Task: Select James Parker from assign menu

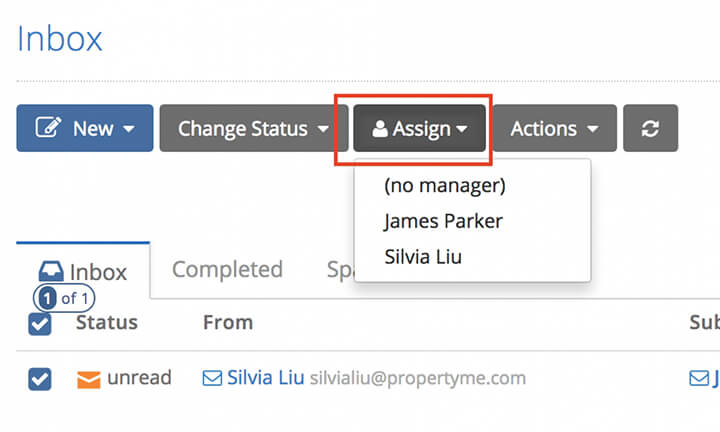Action: point(444,221)
